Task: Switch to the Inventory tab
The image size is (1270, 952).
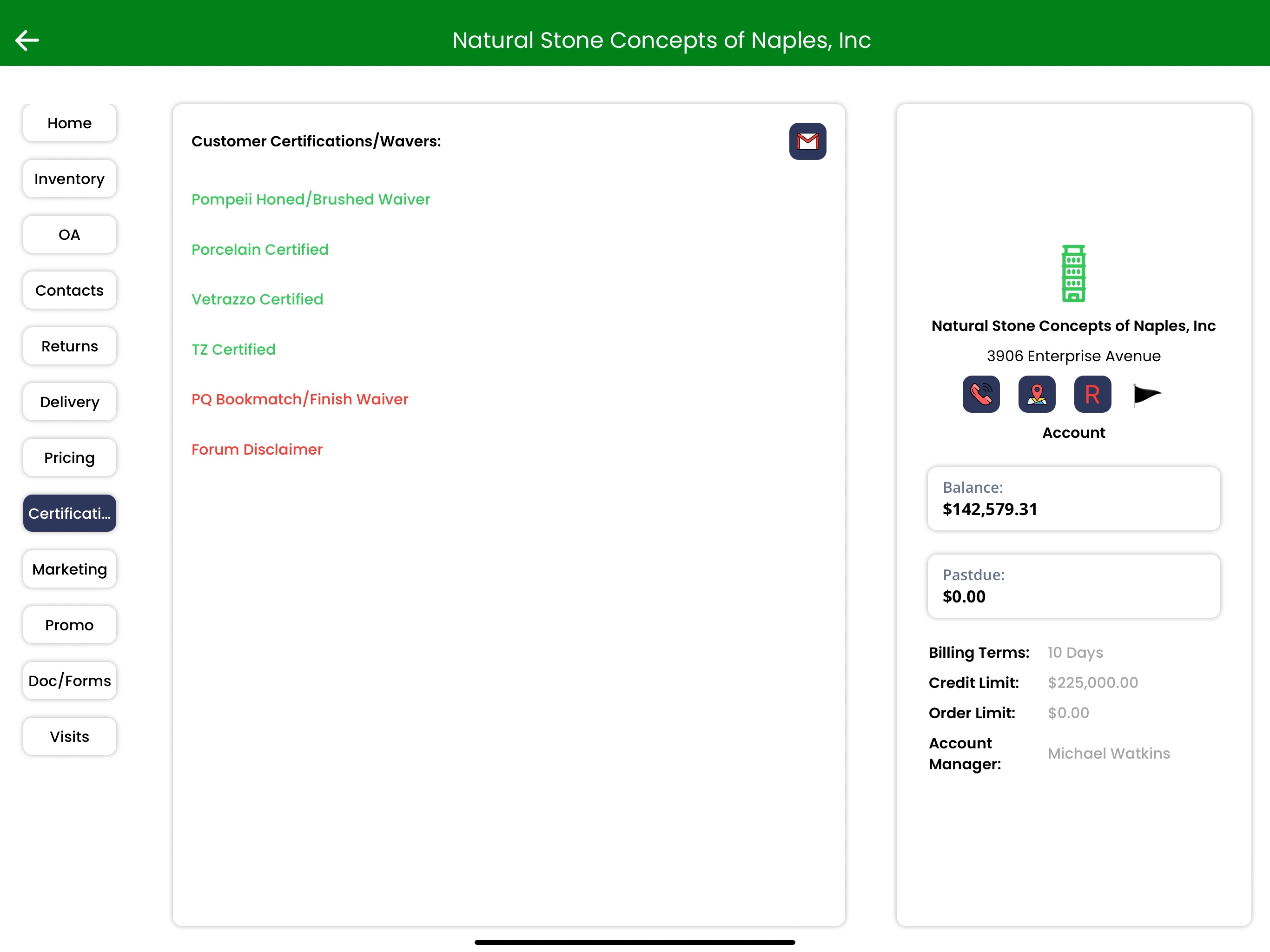Action: (69, 179)
